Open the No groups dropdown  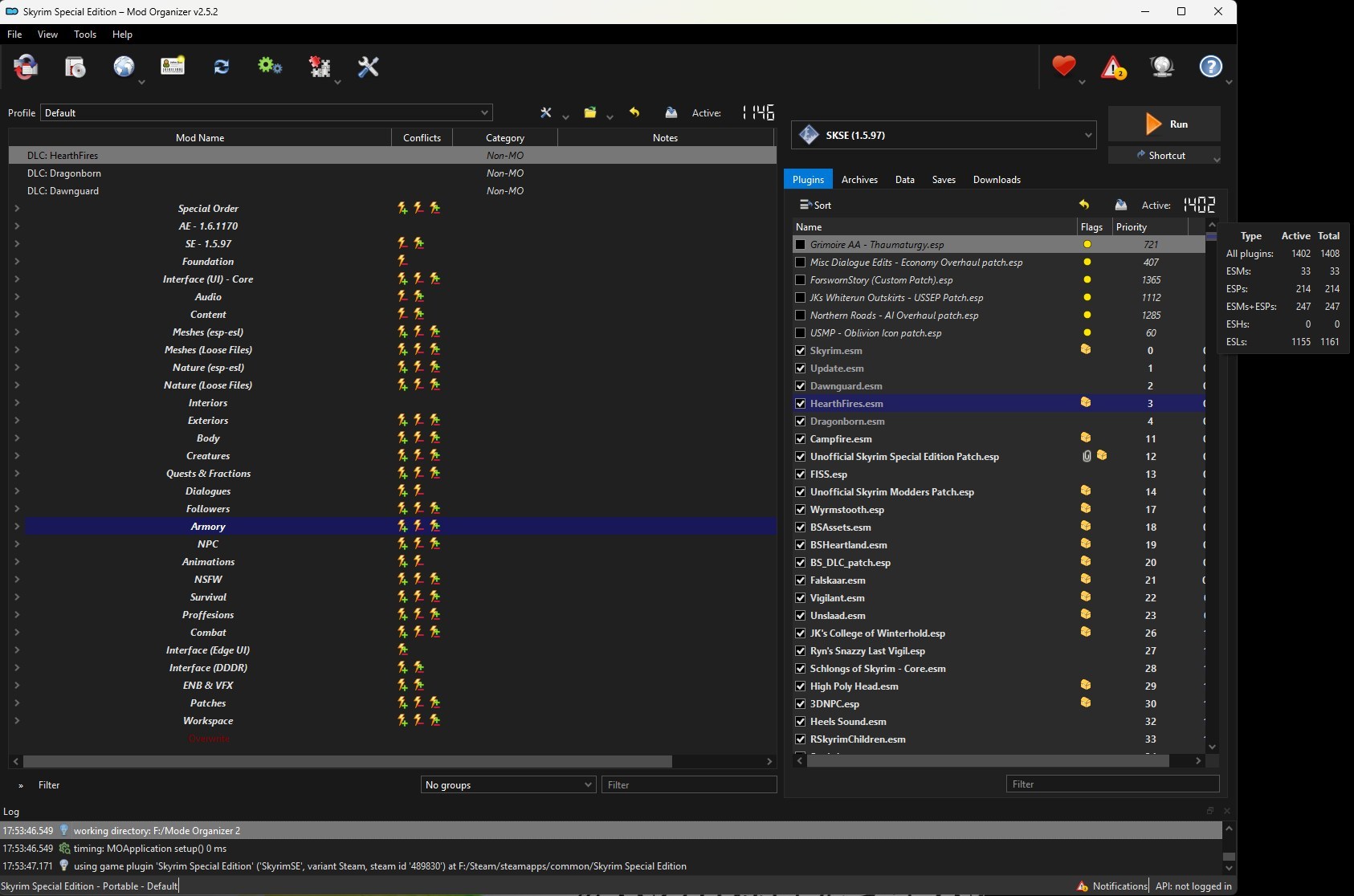pyautogui.click(x=508, y=784)
